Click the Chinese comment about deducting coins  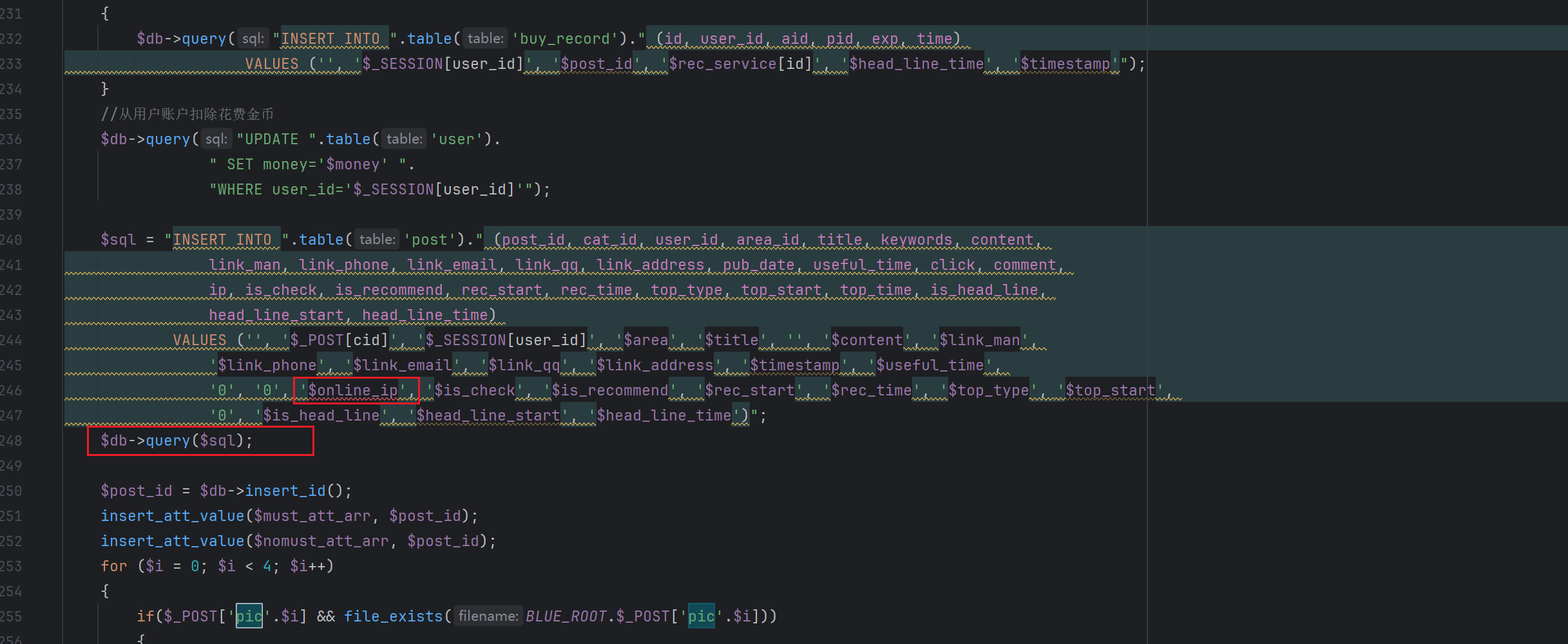click(x=187, y=114)
